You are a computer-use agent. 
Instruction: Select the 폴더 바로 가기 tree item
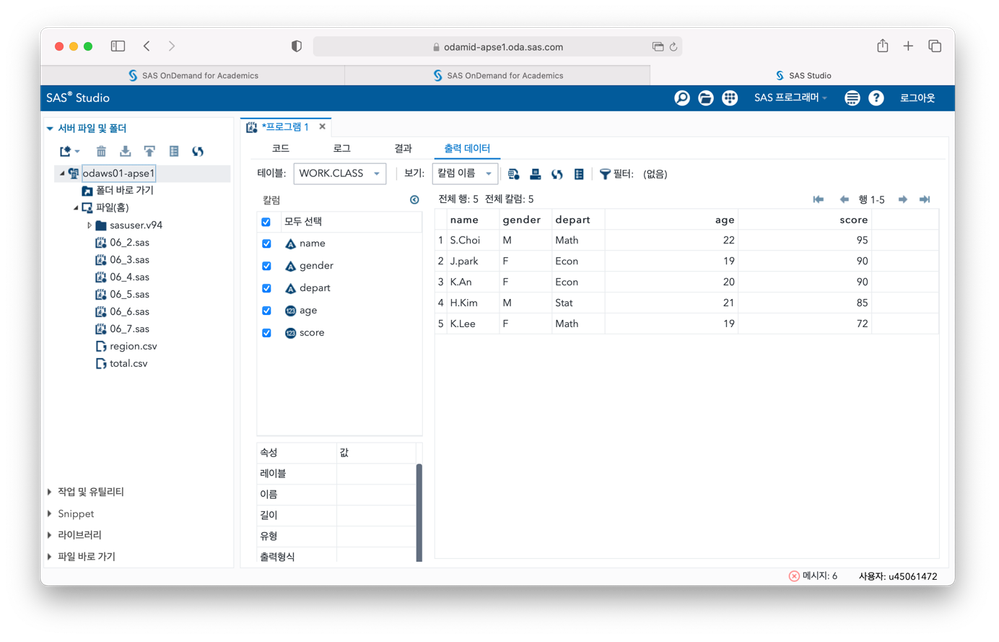click(x=124, y=190)
